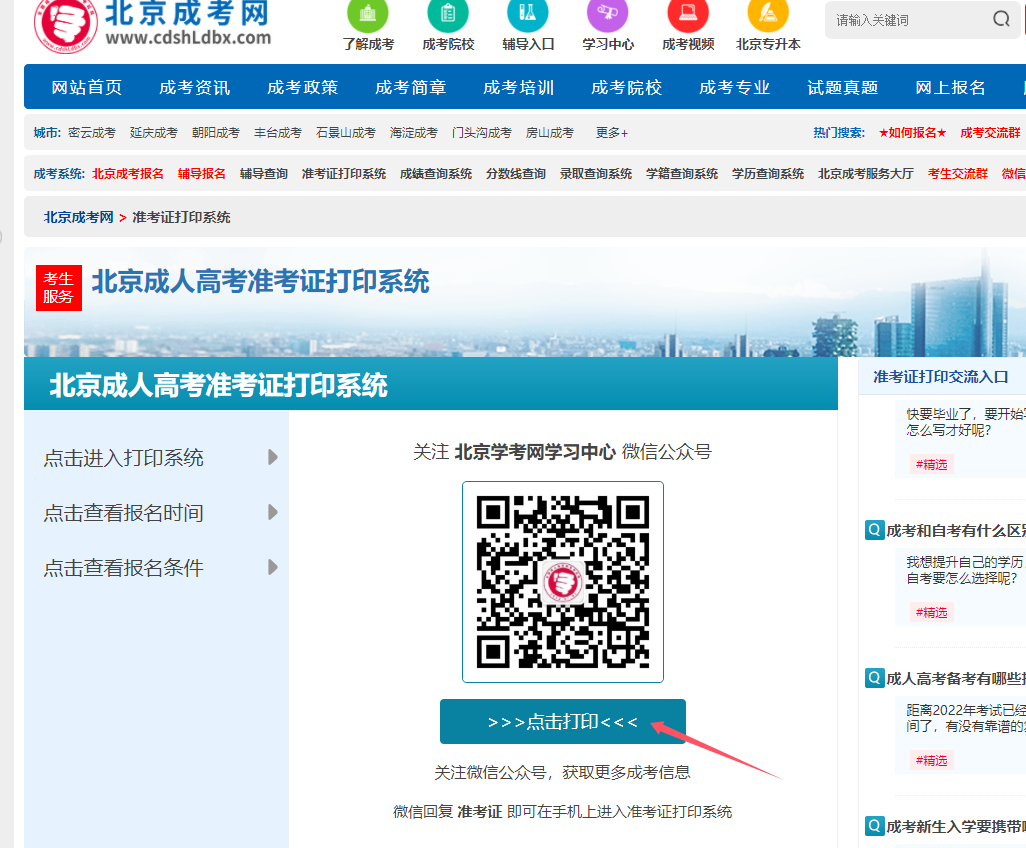
Task: Click #精选 tag under 距离2022年考试
Action: click(x=931, y=760)
